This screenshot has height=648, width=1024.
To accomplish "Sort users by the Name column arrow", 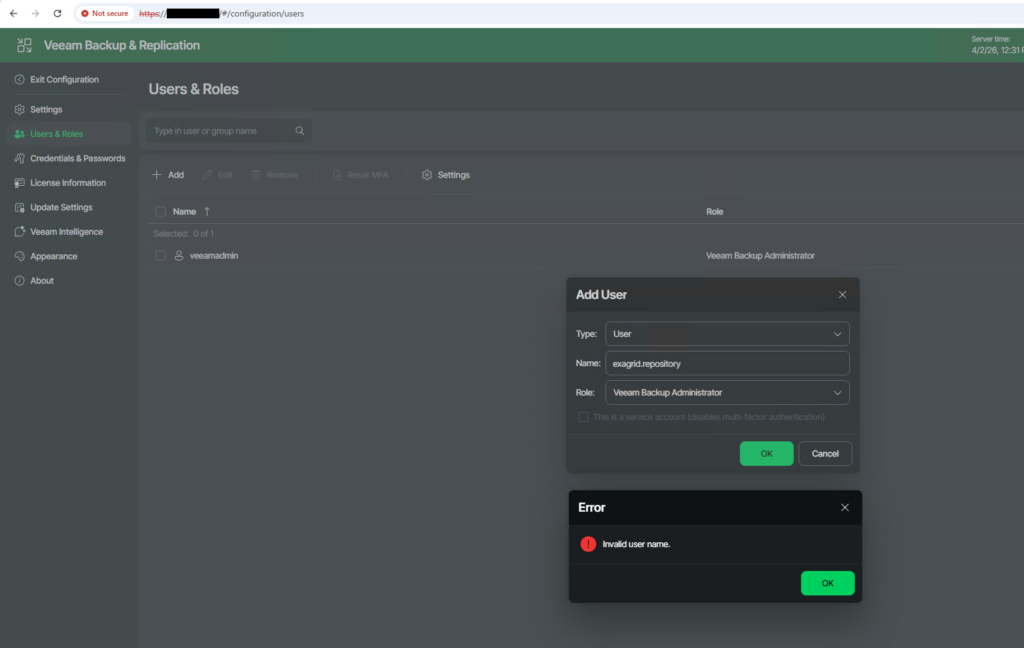I will 207,212.
